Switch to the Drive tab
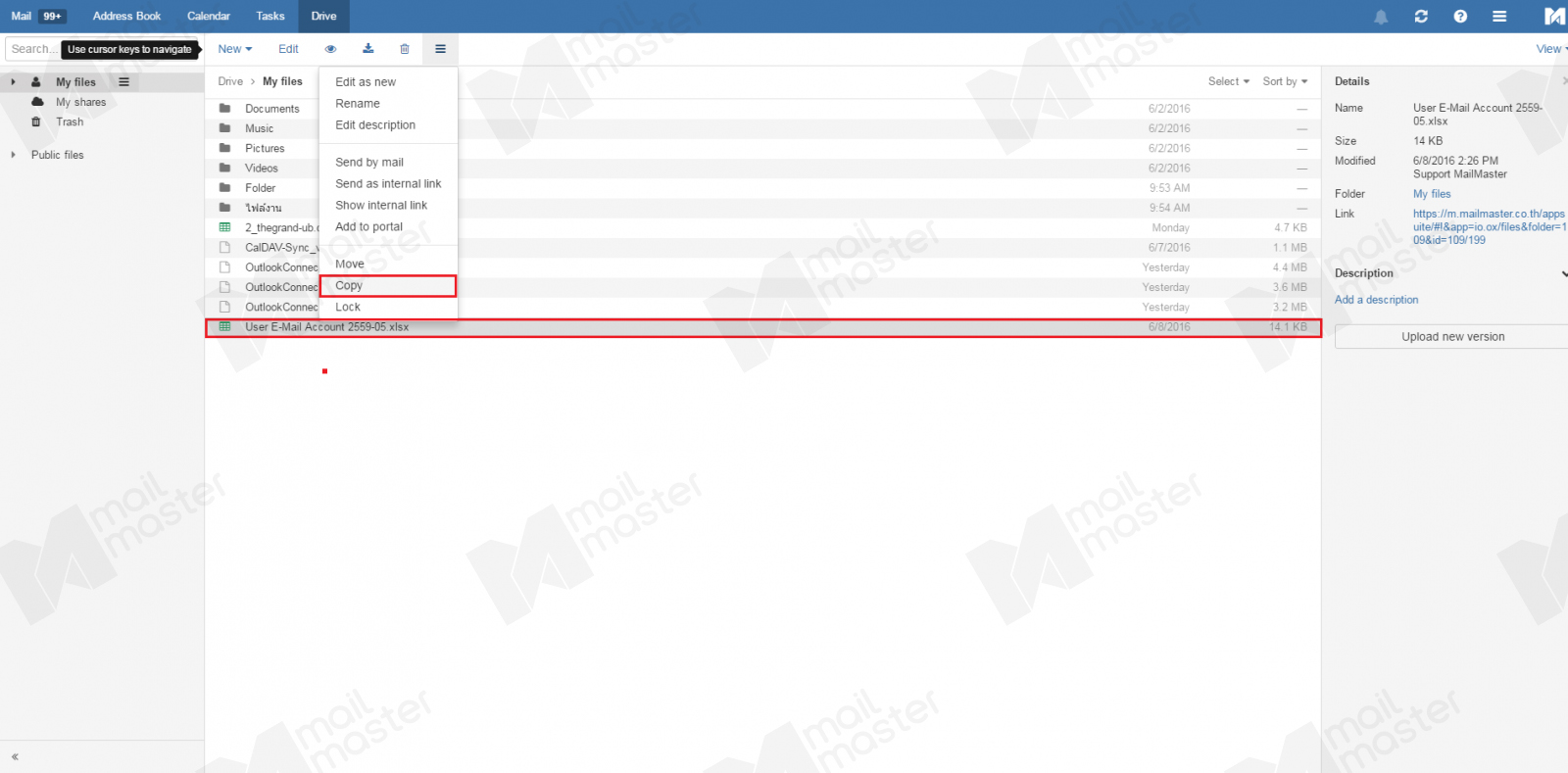 323,17
